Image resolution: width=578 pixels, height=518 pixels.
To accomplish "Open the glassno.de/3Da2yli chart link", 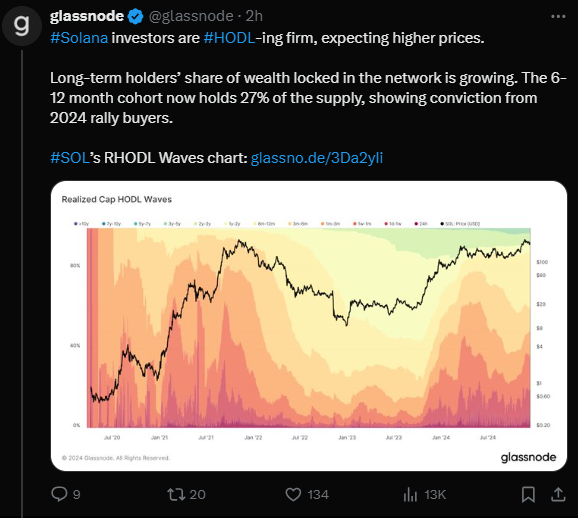I will pos(317,158).
